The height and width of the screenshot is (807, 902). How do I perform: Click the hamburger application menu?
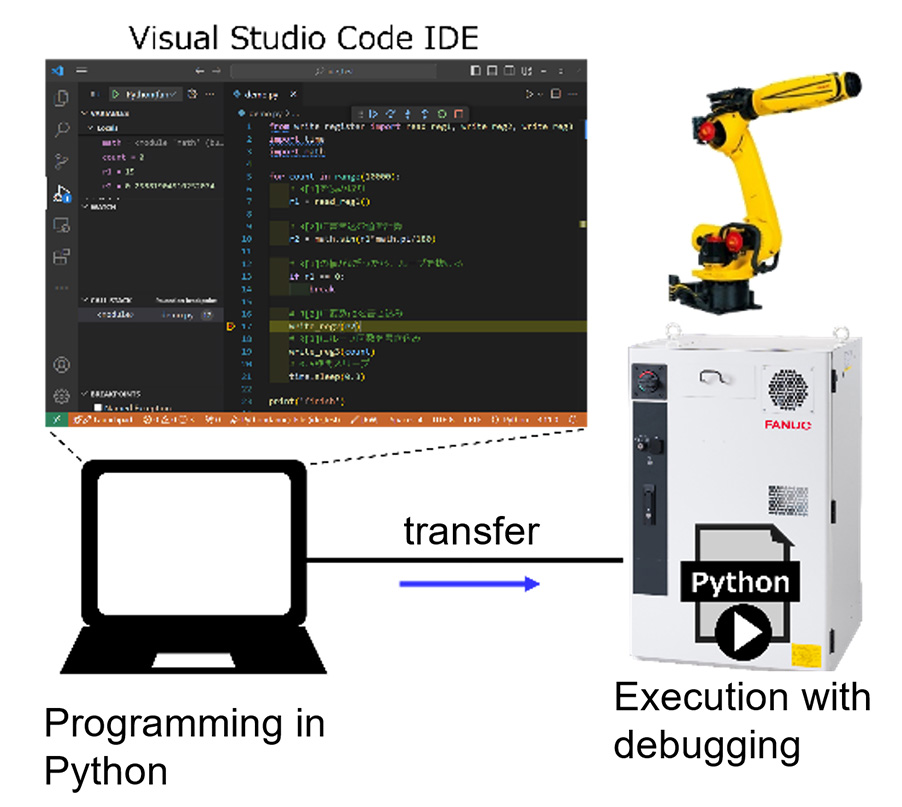pos(82,70)
